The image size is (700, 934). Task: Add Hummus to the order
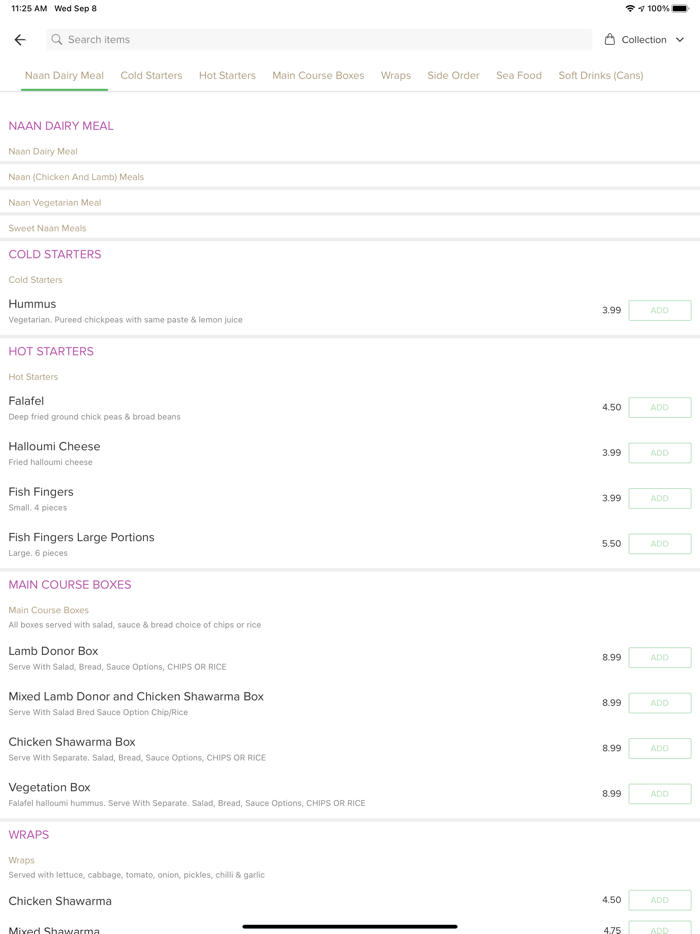coord(659,311)
